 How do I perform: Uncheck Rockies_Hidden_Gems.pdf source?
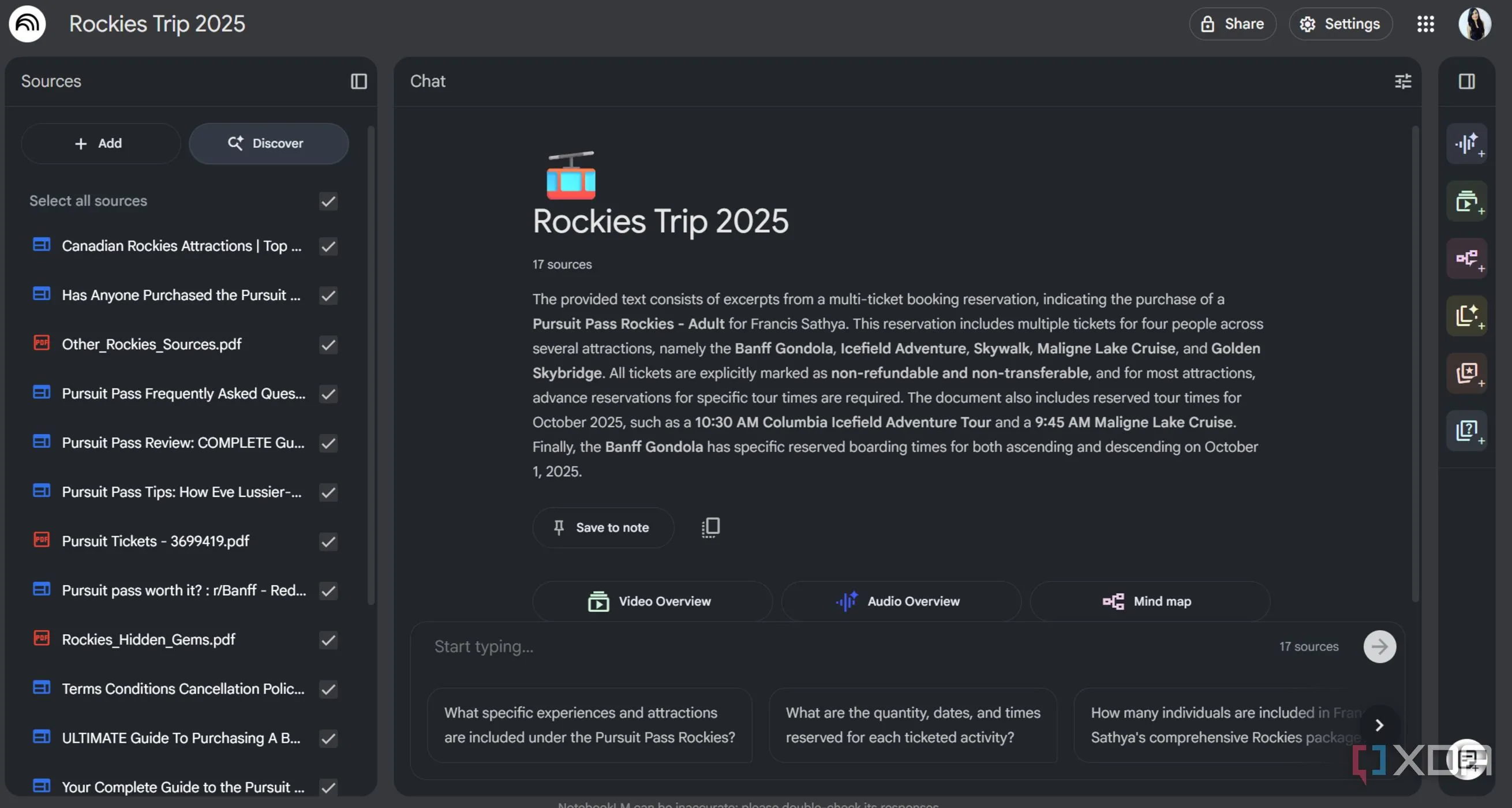[x=328, y=639]
